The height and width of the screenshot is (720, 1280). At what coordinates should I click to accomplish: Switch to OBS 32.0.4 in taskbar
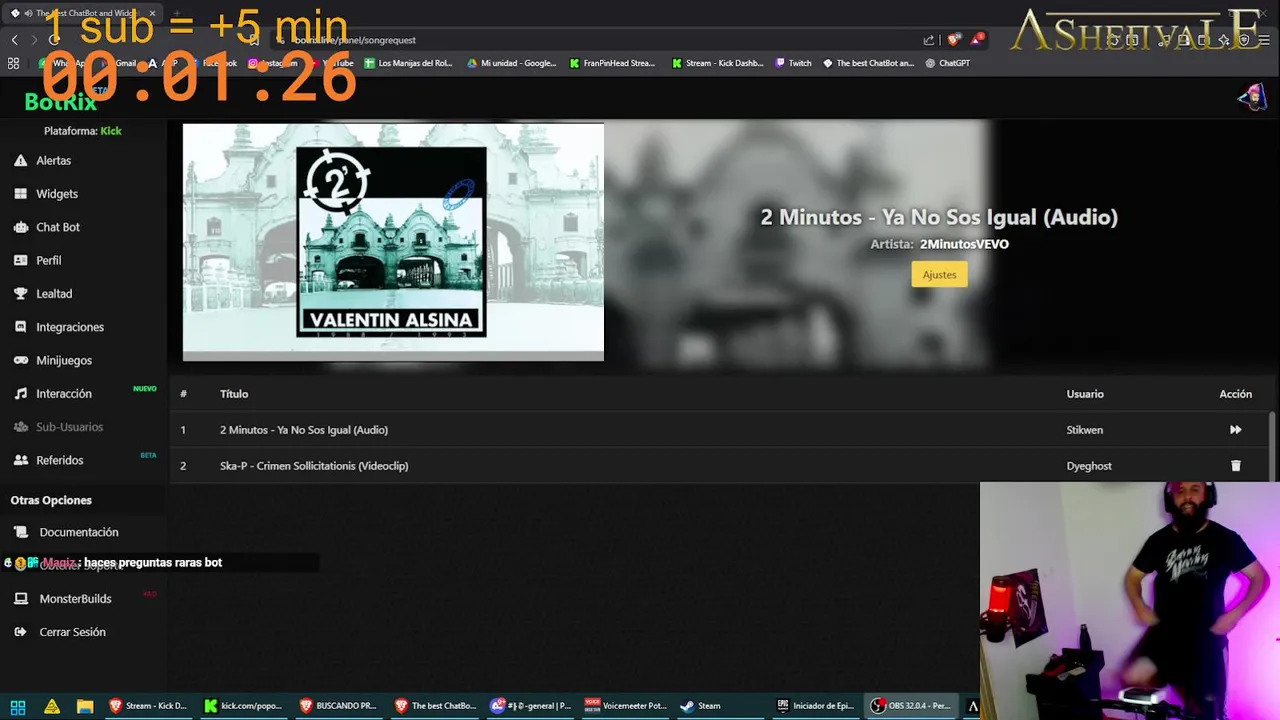point(910,706)
